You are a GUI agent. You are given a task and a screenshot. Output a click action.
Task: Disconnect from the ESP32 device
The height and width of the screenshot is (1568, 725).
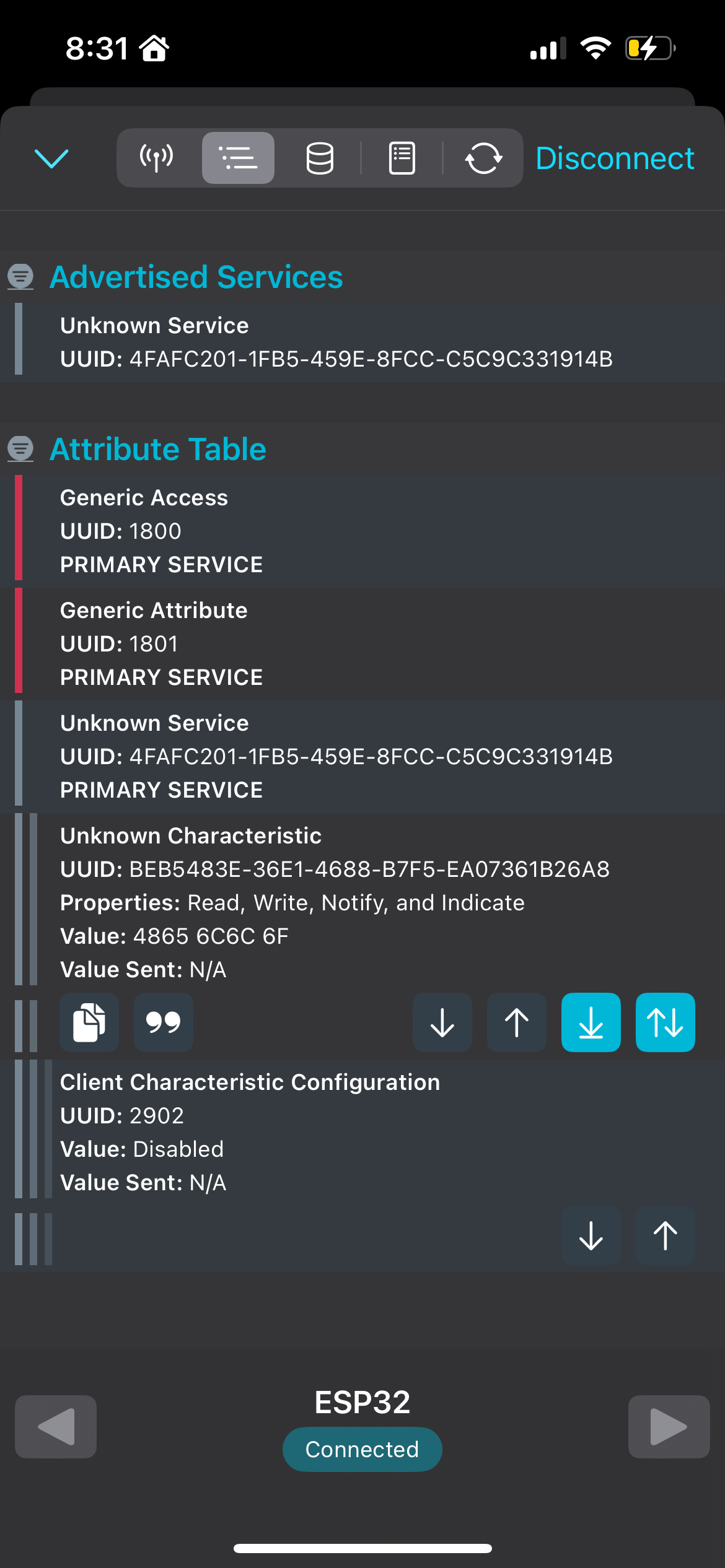(615, 158)
